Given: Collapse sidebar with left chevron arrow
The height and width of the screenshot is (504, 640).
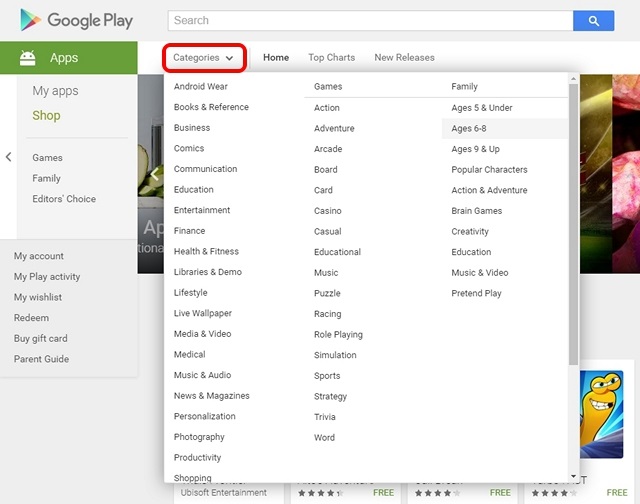Looking at the screenshot, I should 8,157.
